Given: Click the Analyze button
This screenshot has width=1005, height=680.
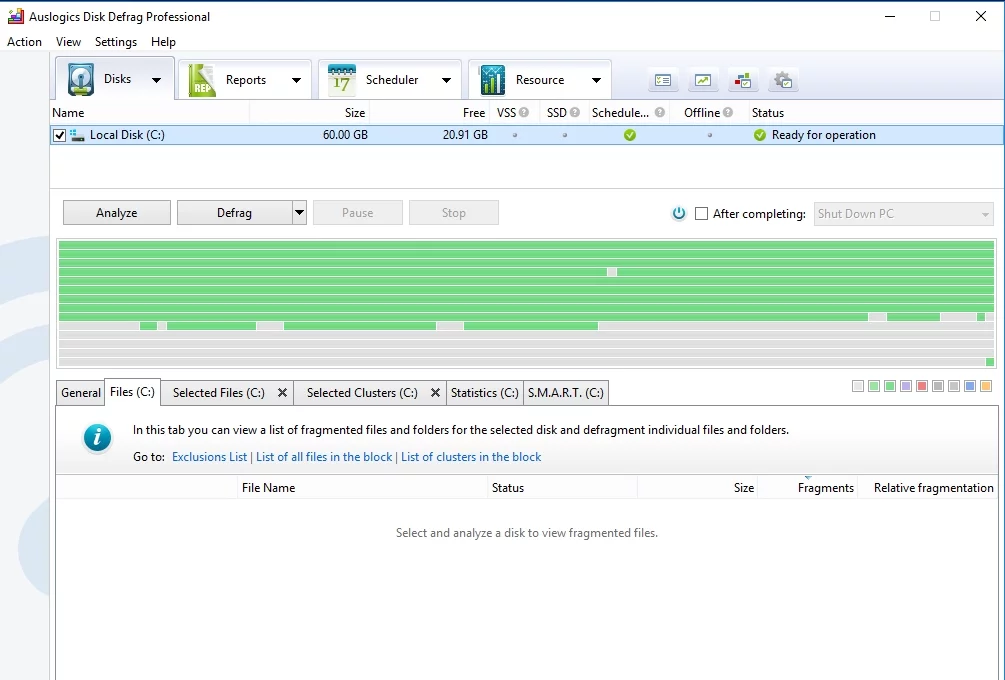Looking at the screenshot, I should [117, 213].
